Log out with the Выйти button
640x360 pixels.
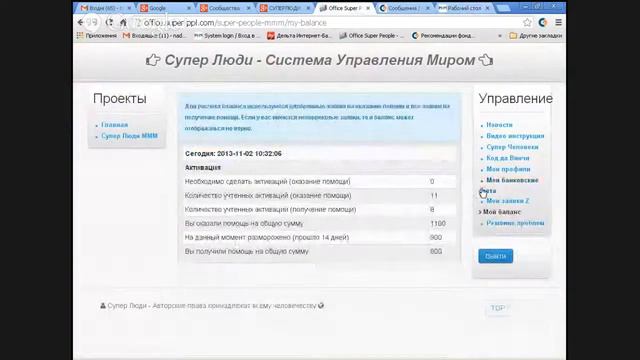[496, 256]
